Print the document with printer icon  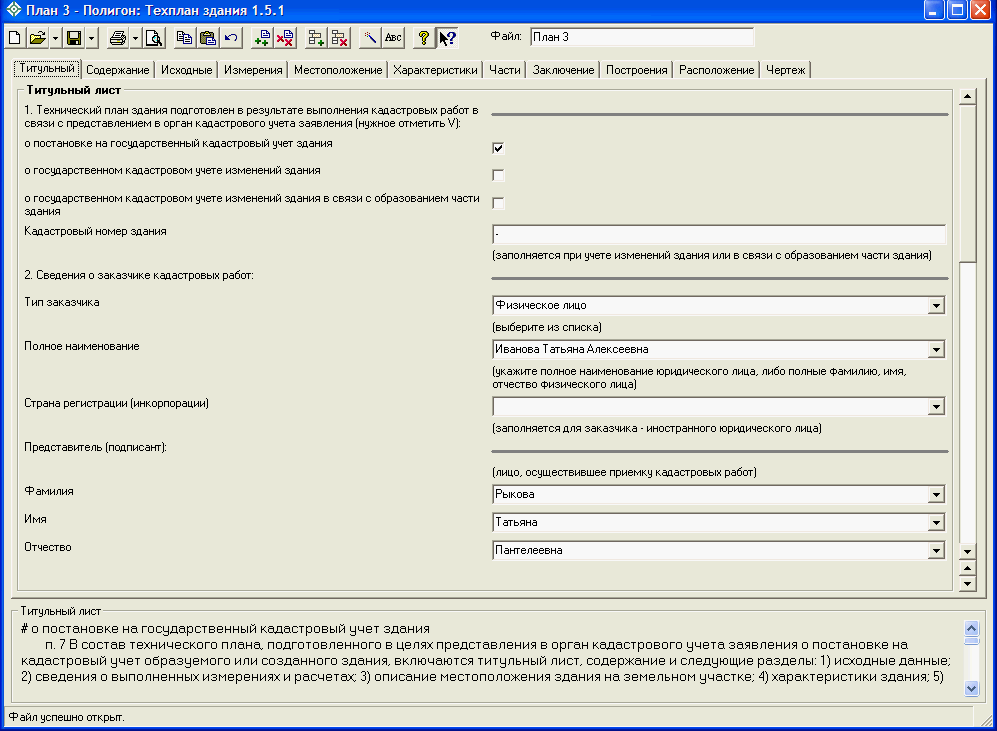118,38
